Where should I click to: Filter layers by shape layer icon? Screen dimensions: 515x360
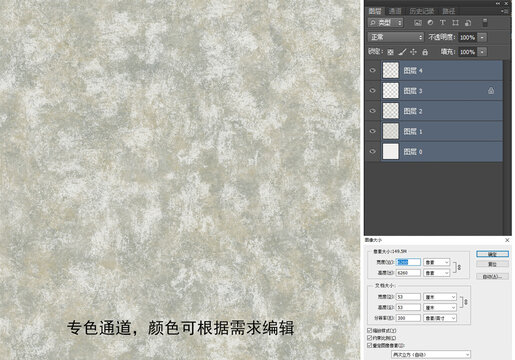455,23
